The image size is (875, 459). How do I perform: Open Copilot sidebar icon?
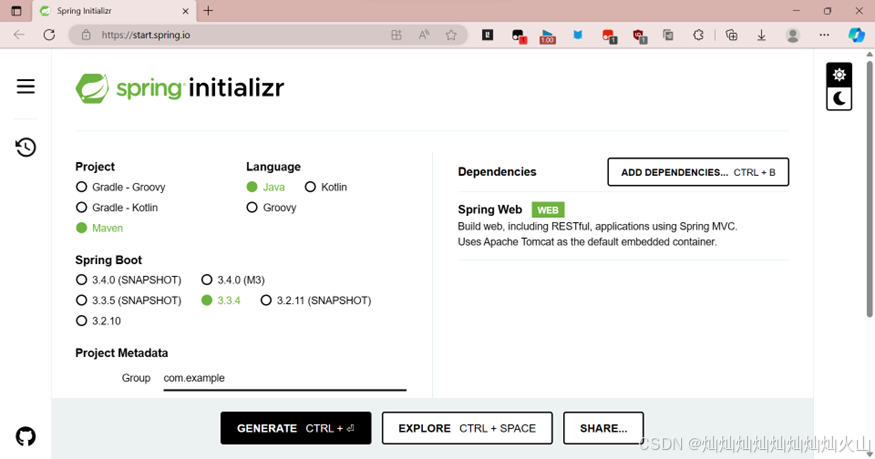tap(856, 35)
